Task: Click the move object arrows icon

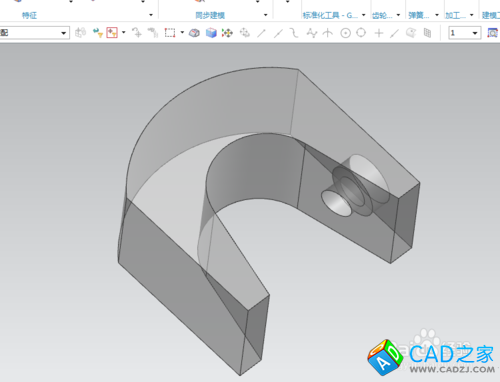Action: [227, 33]
